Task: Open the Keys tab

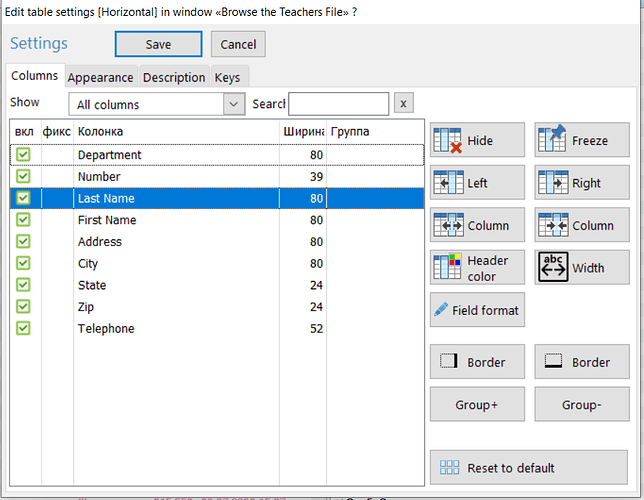Action: coord(228,77)
